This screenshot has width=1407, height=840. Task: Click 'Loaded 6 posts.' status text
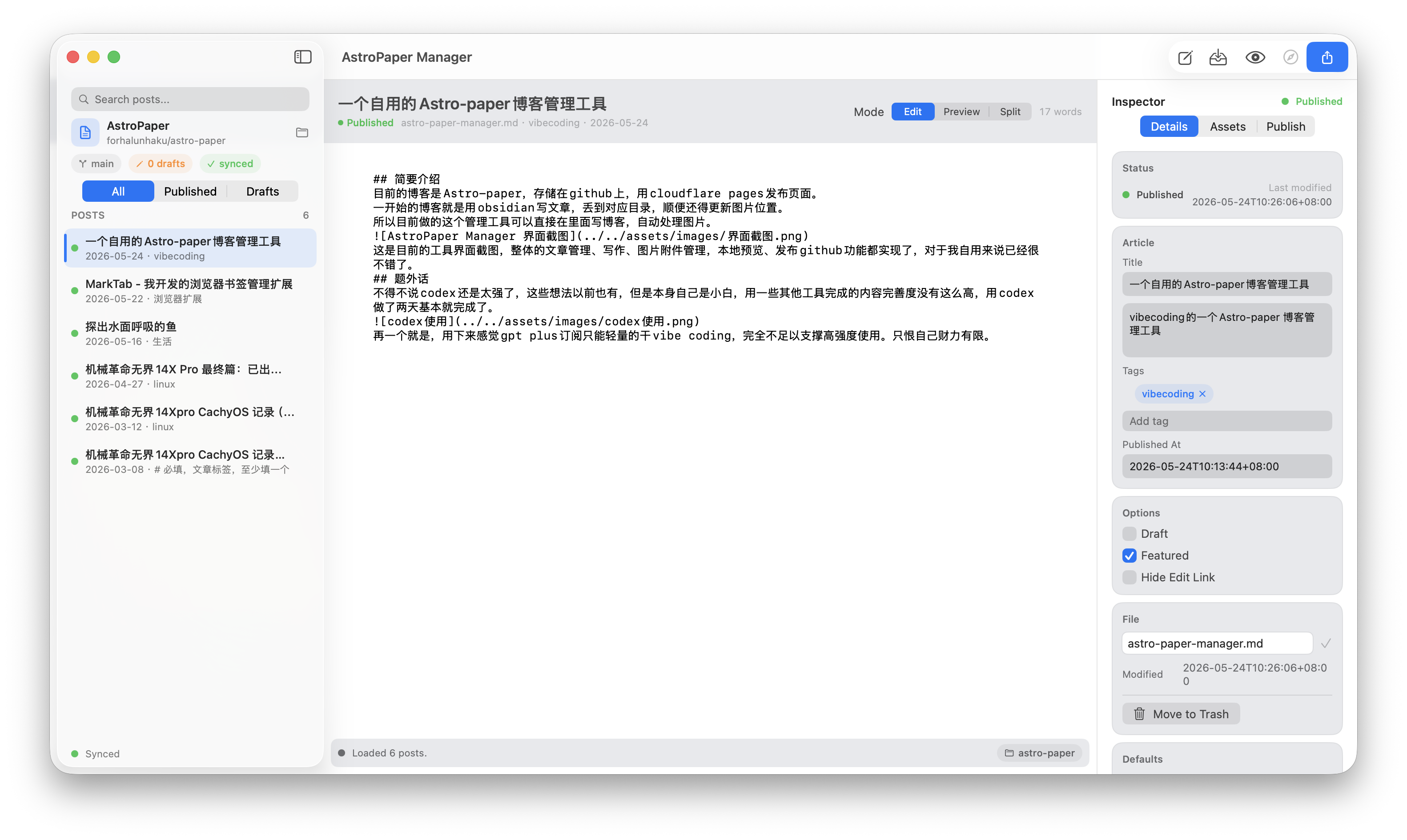coord(389,753)
